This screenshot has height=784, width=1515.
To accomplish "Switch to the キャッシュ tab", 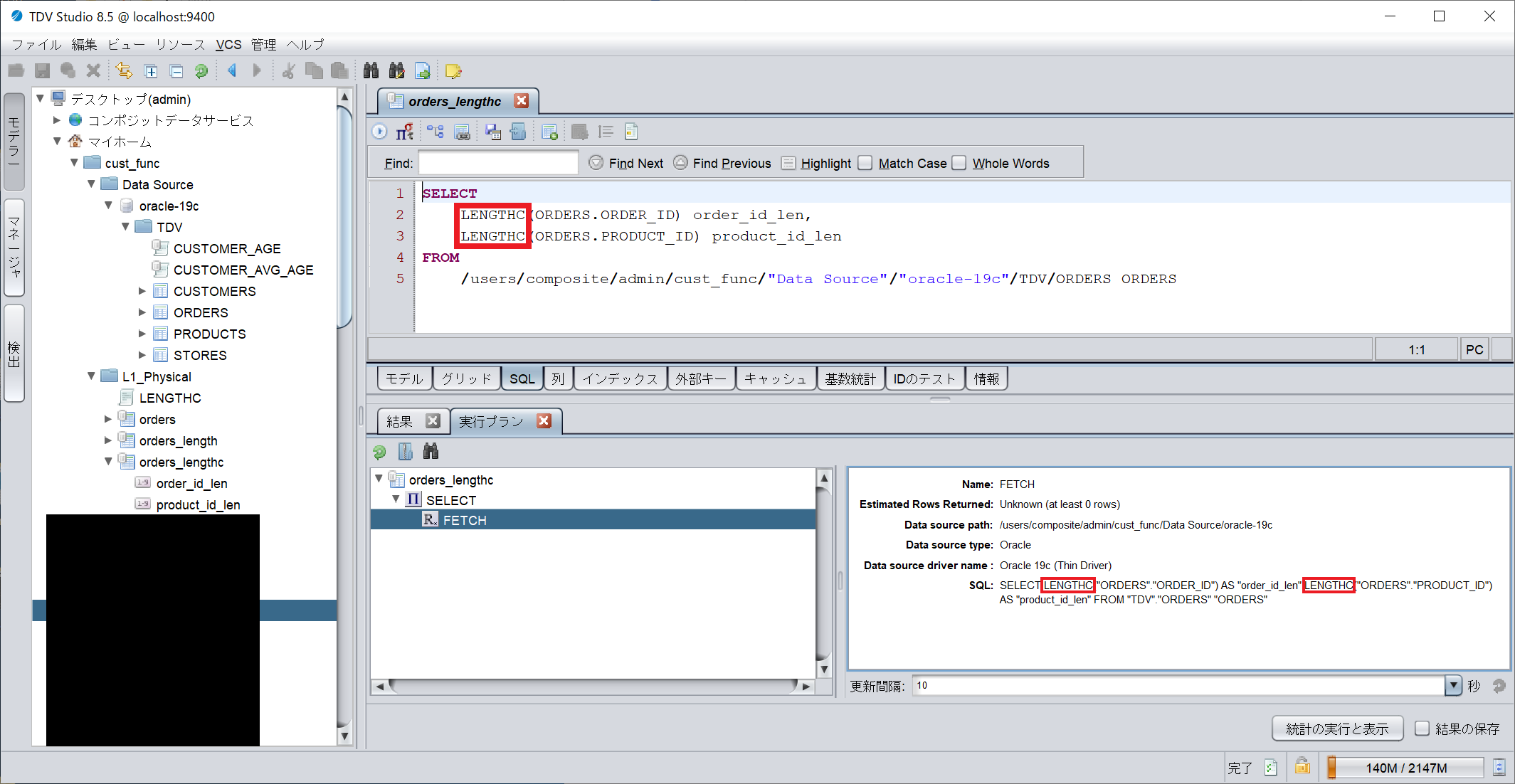I will click(776, 378).
